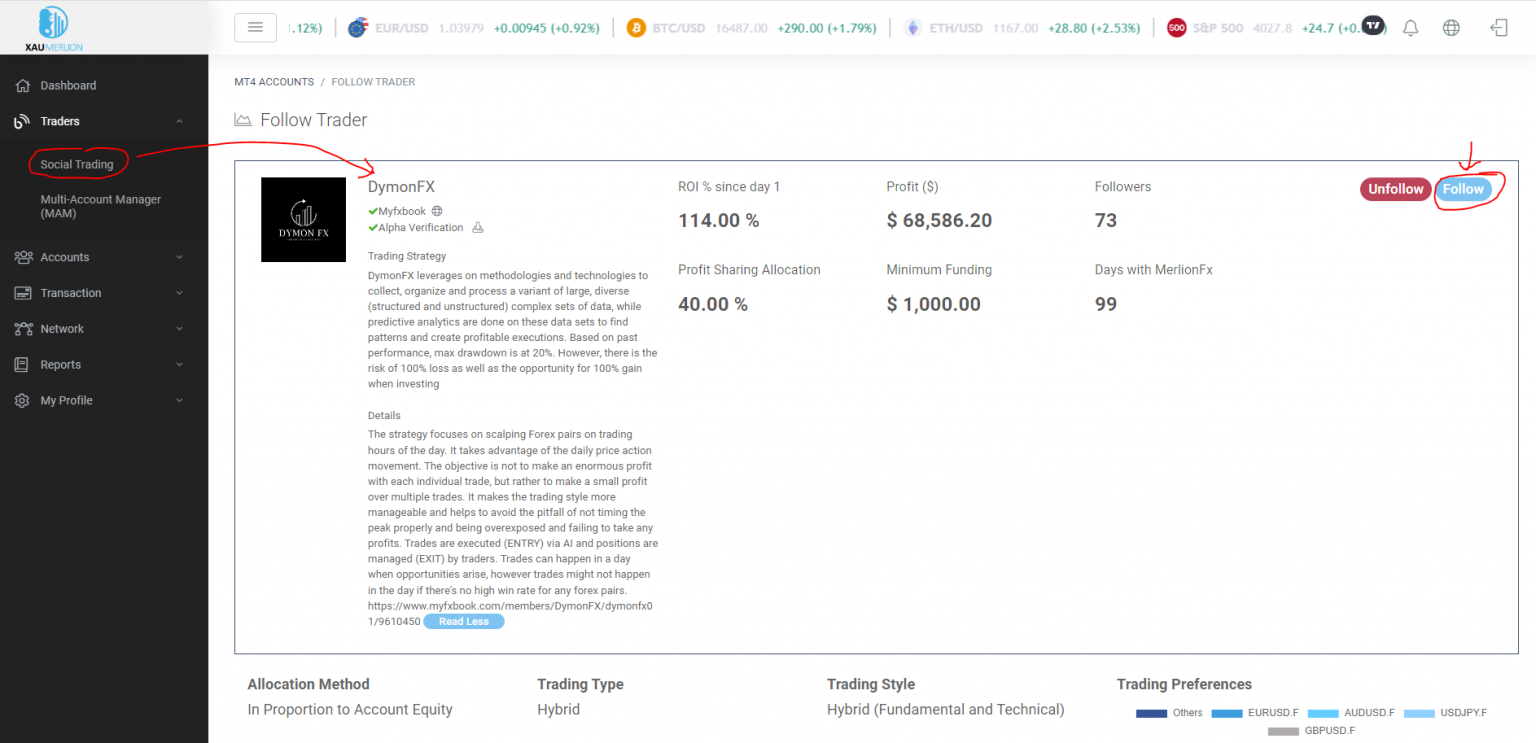Image resolution: width=1536 pixels, height=743 pixels.
Task: Open Multi-Account Manager (MAM) page
Action: tap(100, 206)
